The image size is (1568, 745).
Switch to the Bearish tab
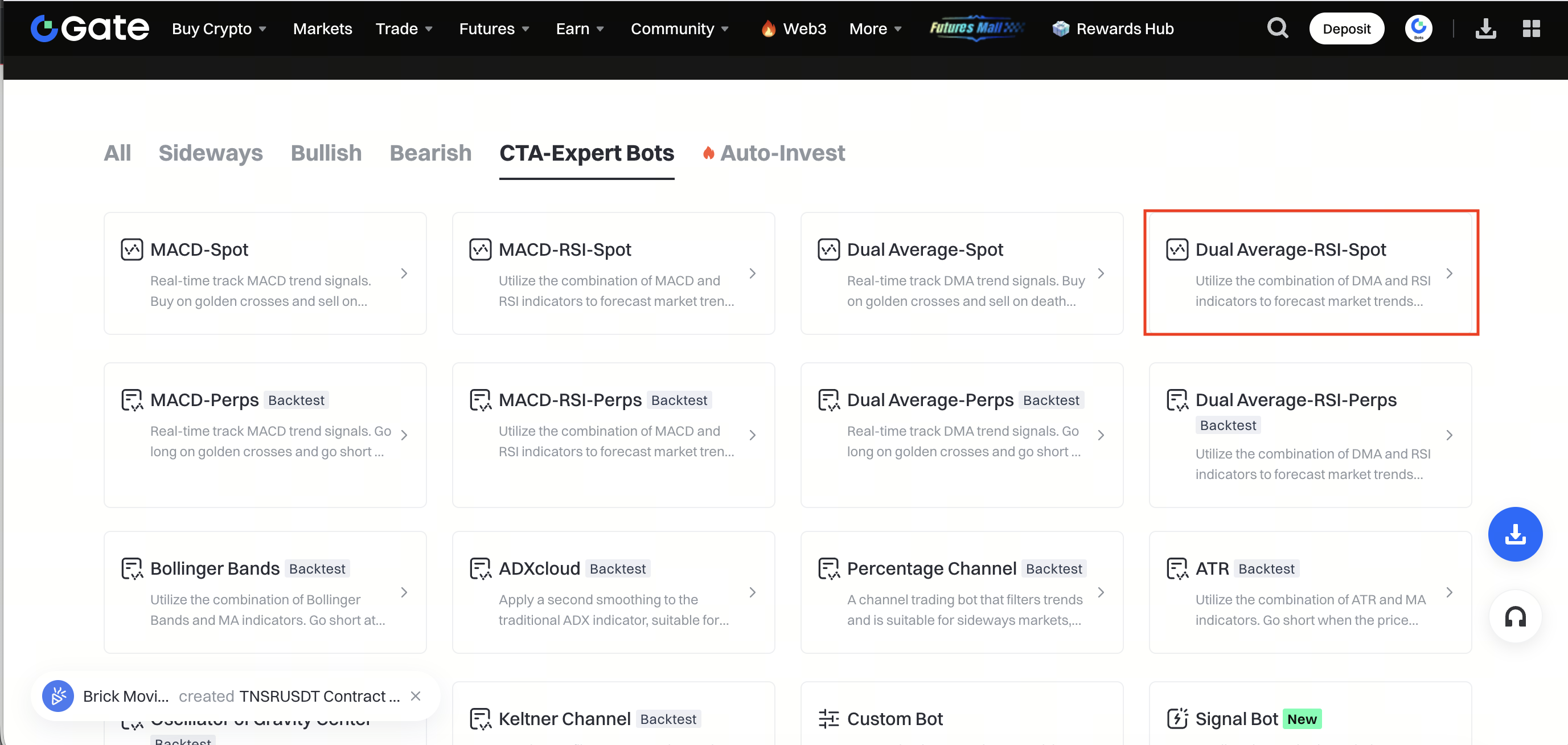click(x=430, y=153)
